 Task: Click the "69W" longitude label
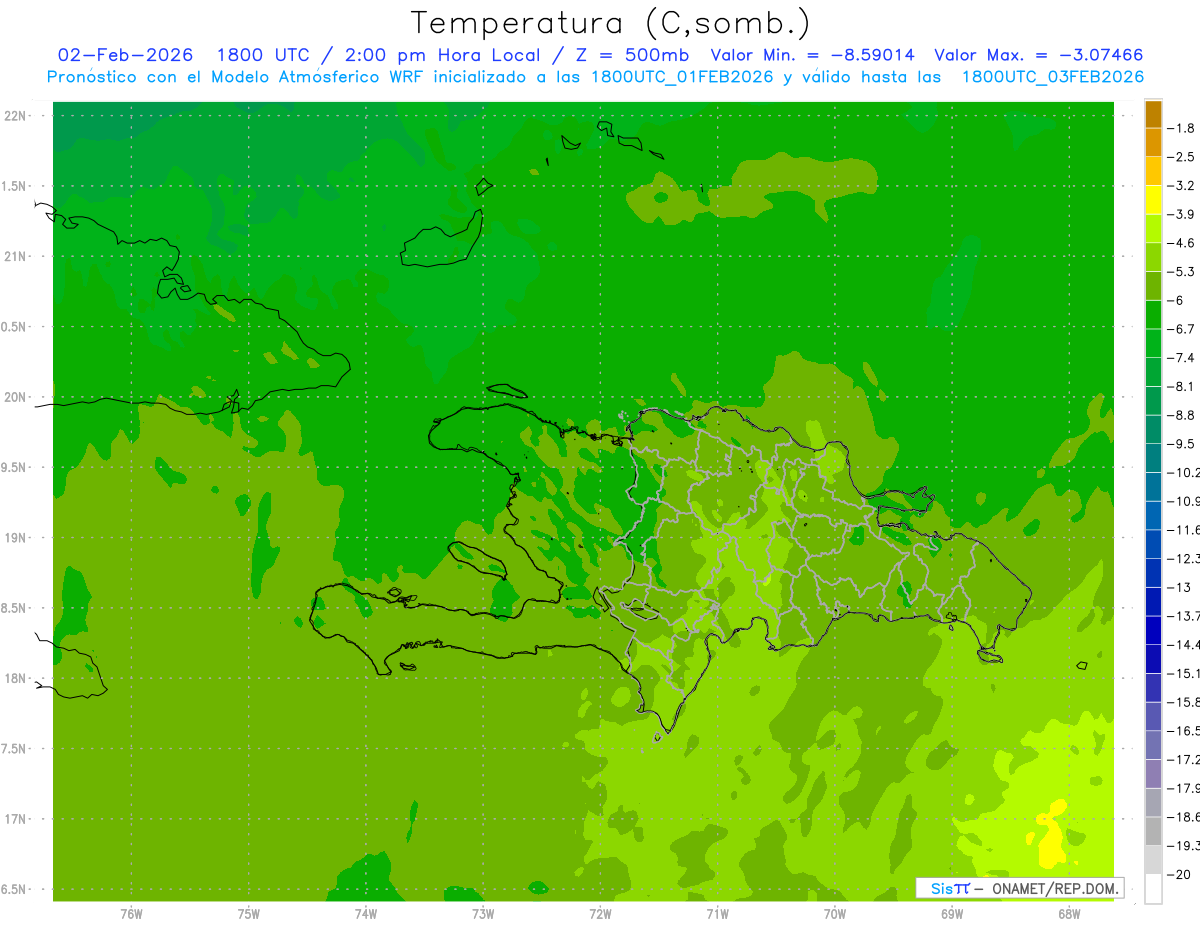[952, 913]
